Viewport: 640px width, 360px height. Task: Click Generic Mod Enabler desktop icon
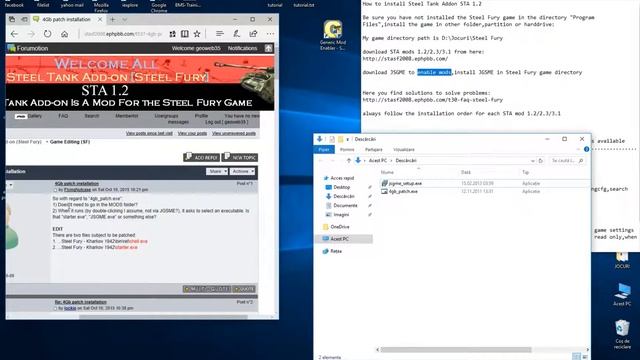pos(333,36)
